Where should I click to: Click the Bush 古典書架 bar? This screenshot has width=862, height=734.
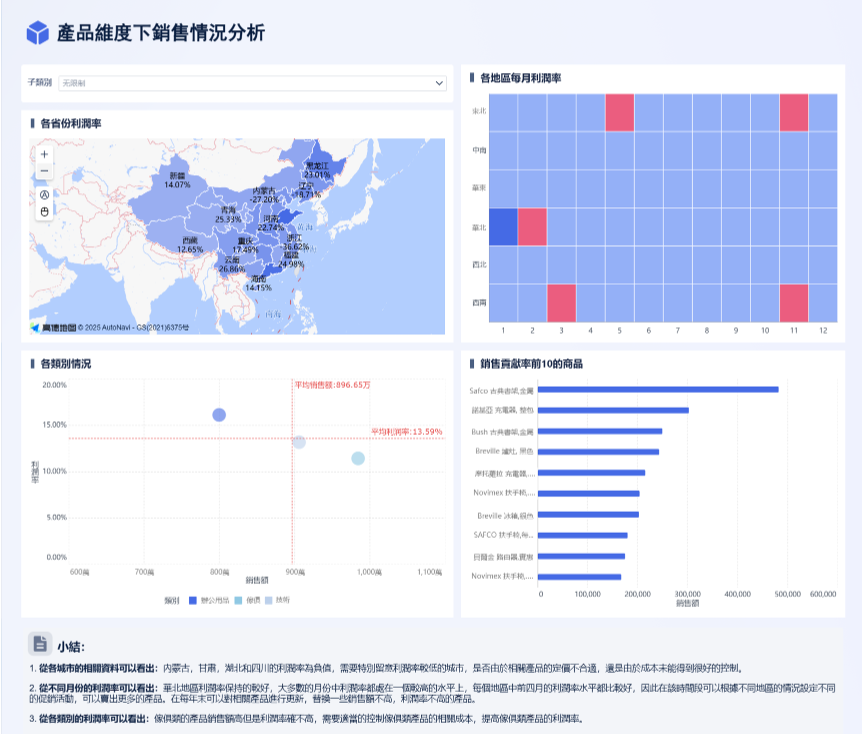tap(600, 431)
